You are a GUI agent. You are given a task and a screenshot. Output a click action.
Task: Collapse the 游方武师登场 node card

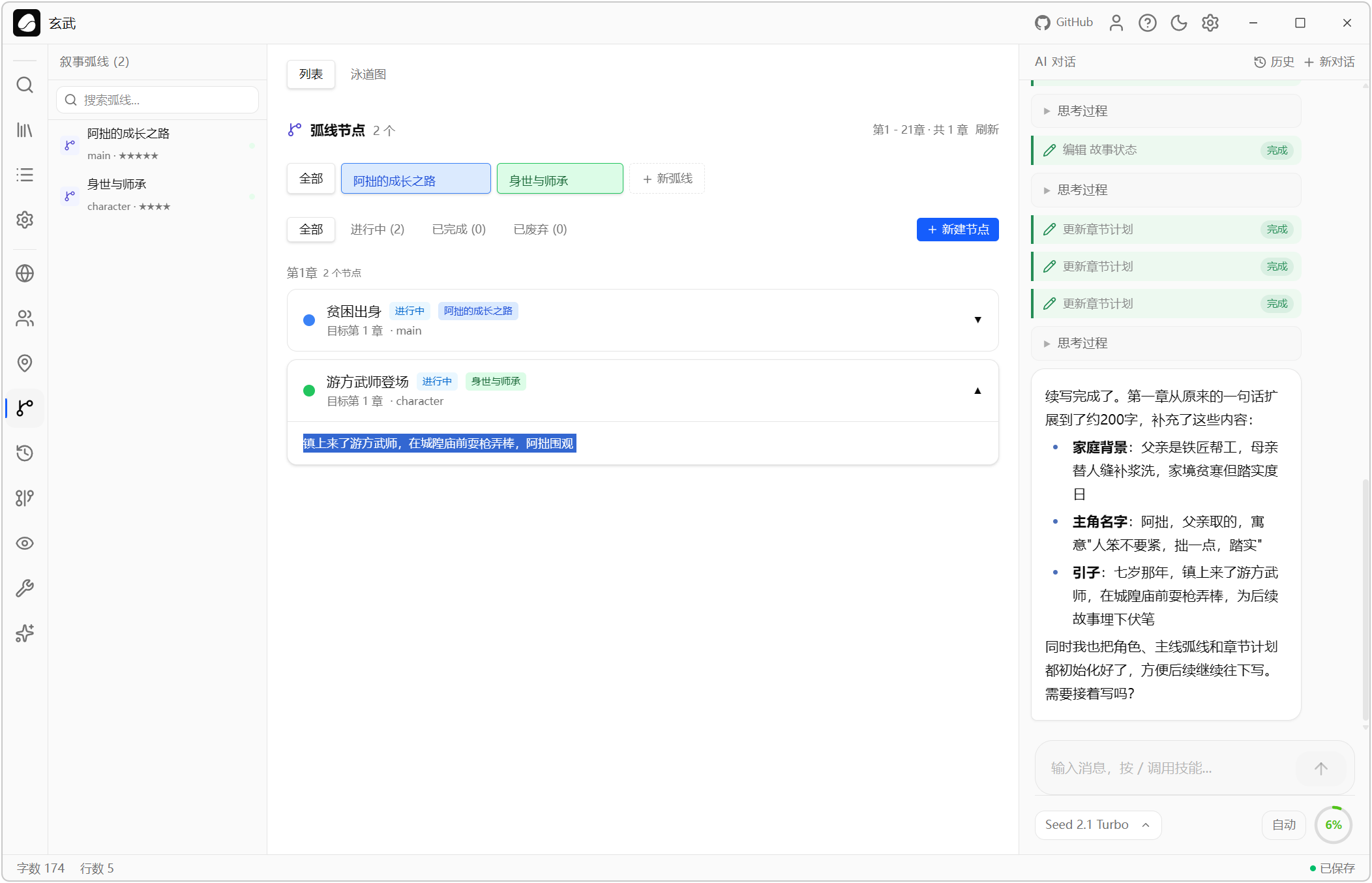click(x=977, y=391)
